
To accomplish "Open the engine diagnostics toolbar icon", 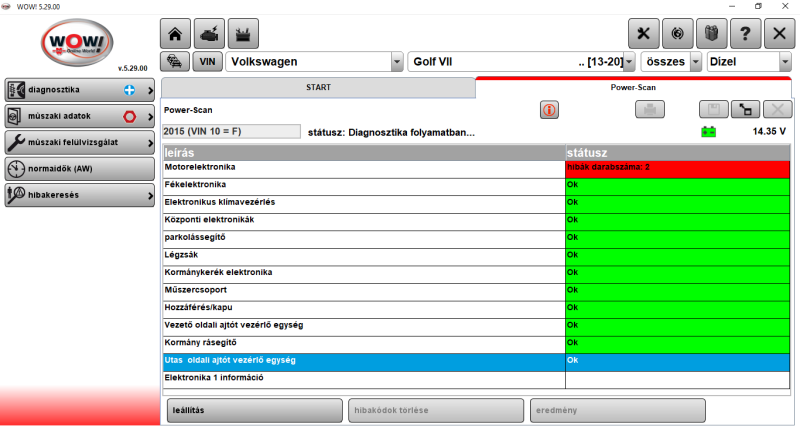I will click(x=209, y=34).
